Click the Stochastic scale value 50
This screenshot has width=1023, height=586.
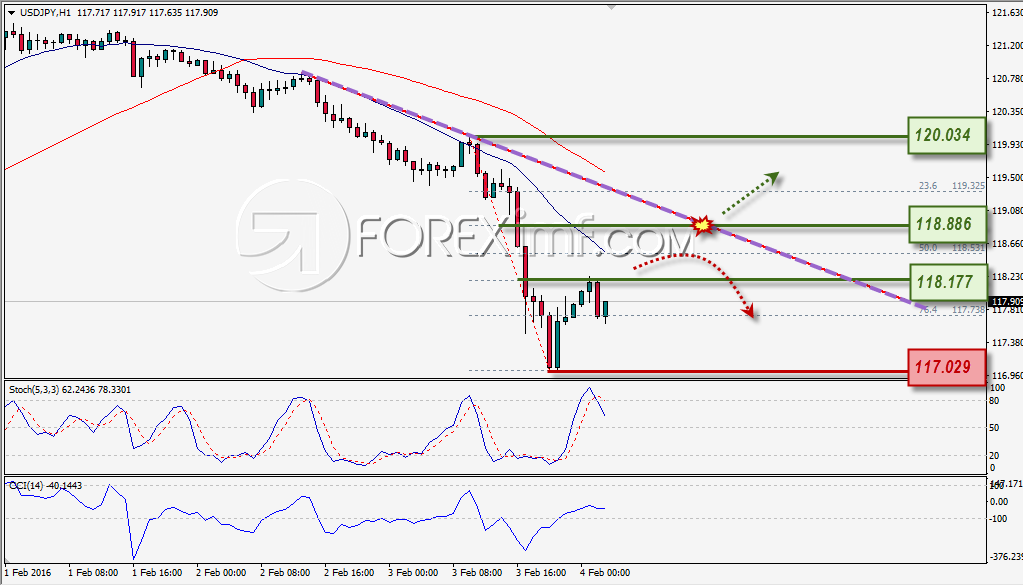(994, 428)
